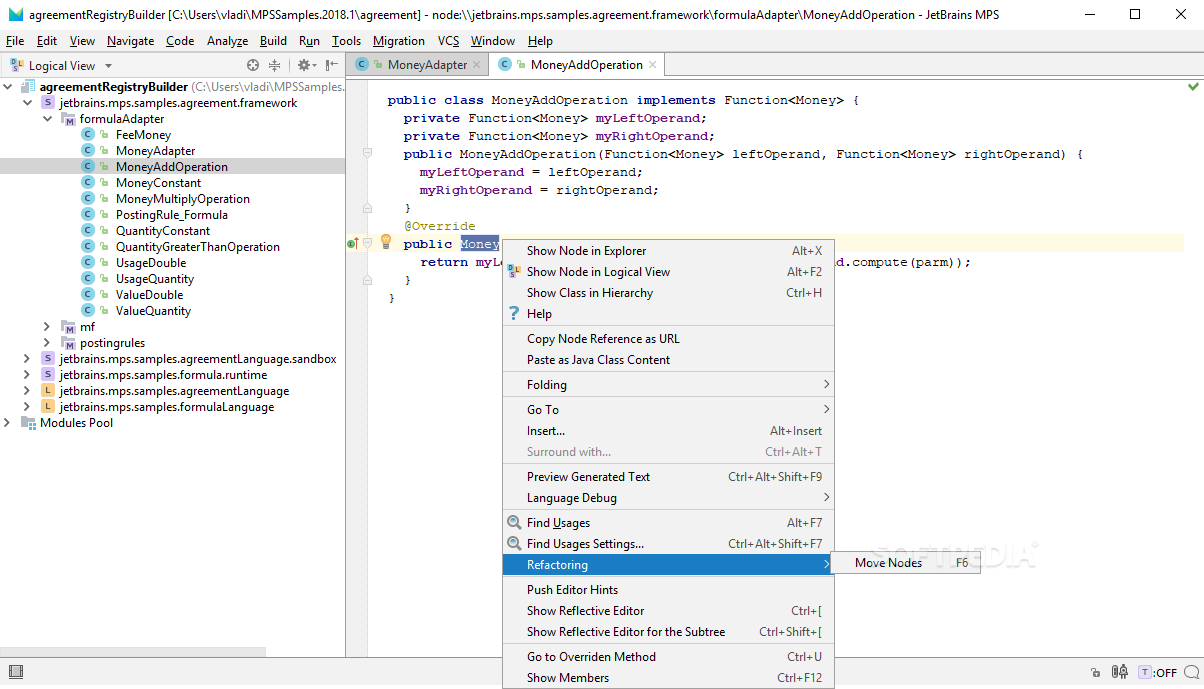Collapse the agreementRegistryBuilder project node
1204x689 pixels.
(8, 87)
